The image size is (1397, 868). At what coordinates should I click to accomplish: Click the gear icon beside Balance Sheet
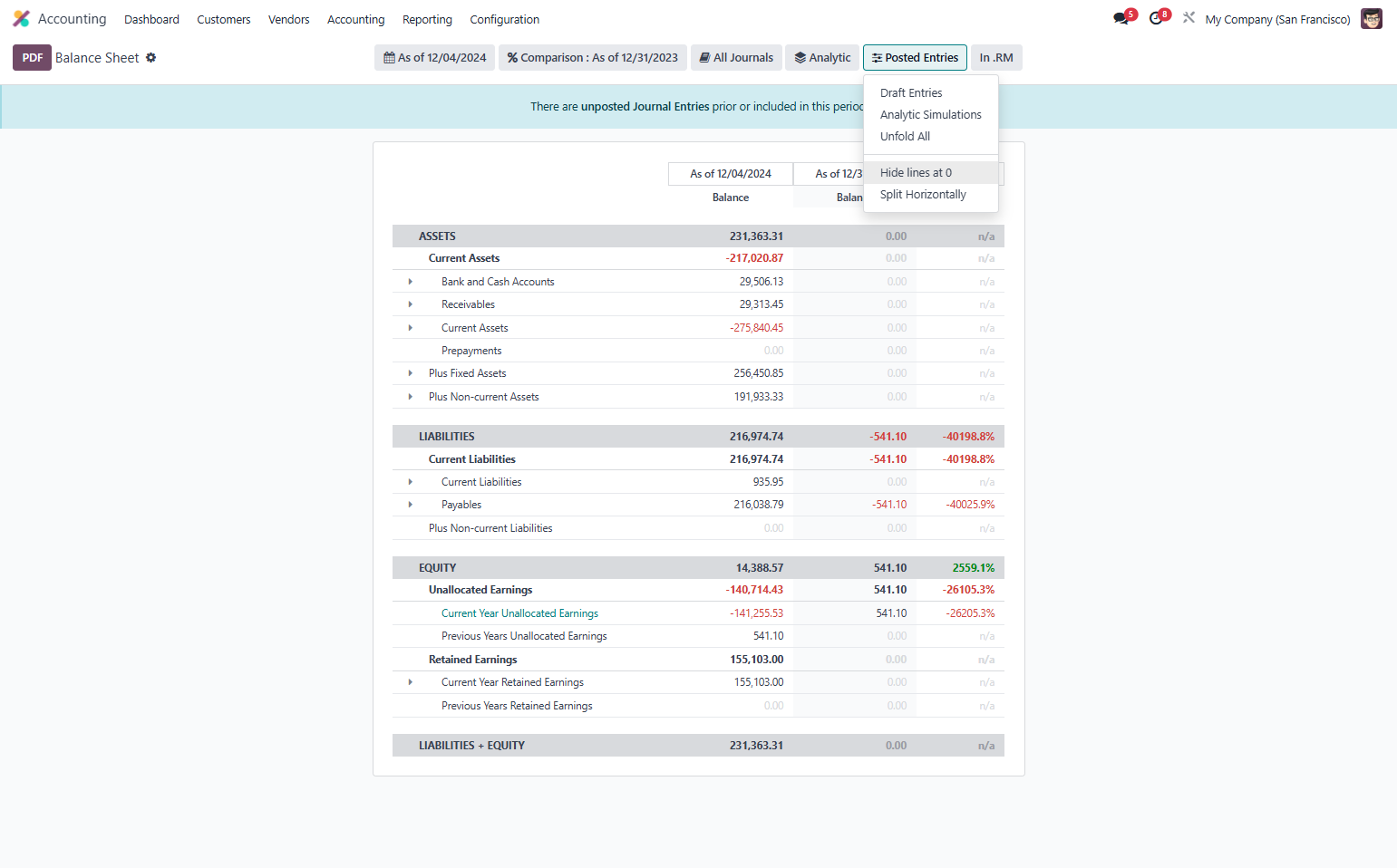[151, 58]
